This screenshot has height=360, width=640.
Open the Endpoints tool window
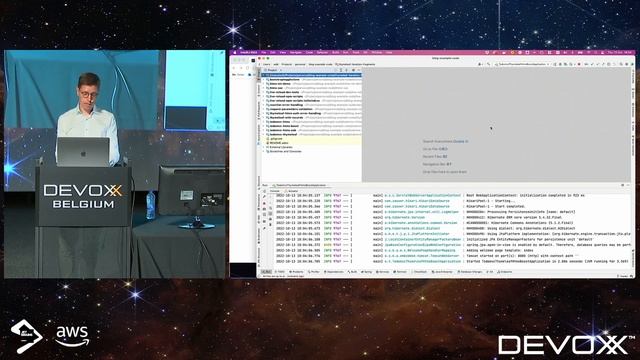[504, 272]
